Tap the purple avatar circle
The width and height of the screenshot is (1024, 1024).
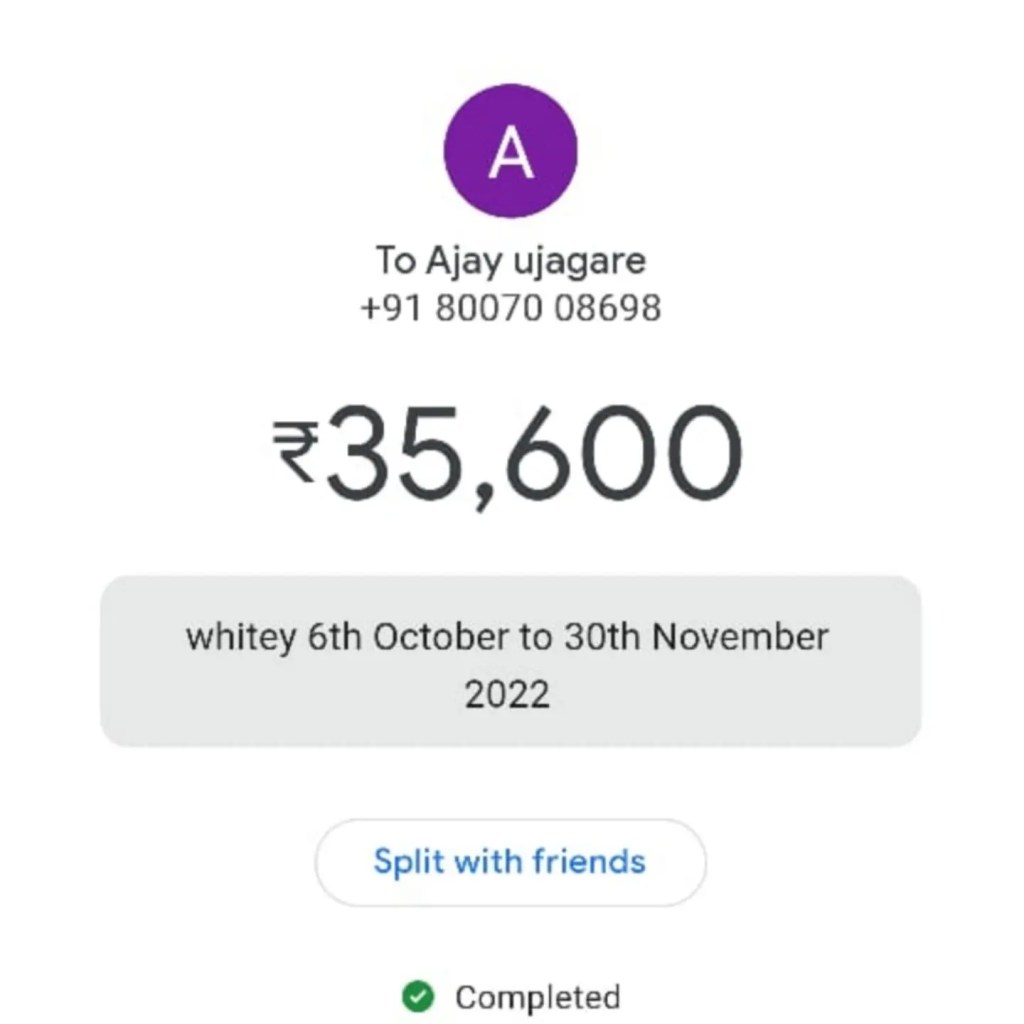pos(510,150)
